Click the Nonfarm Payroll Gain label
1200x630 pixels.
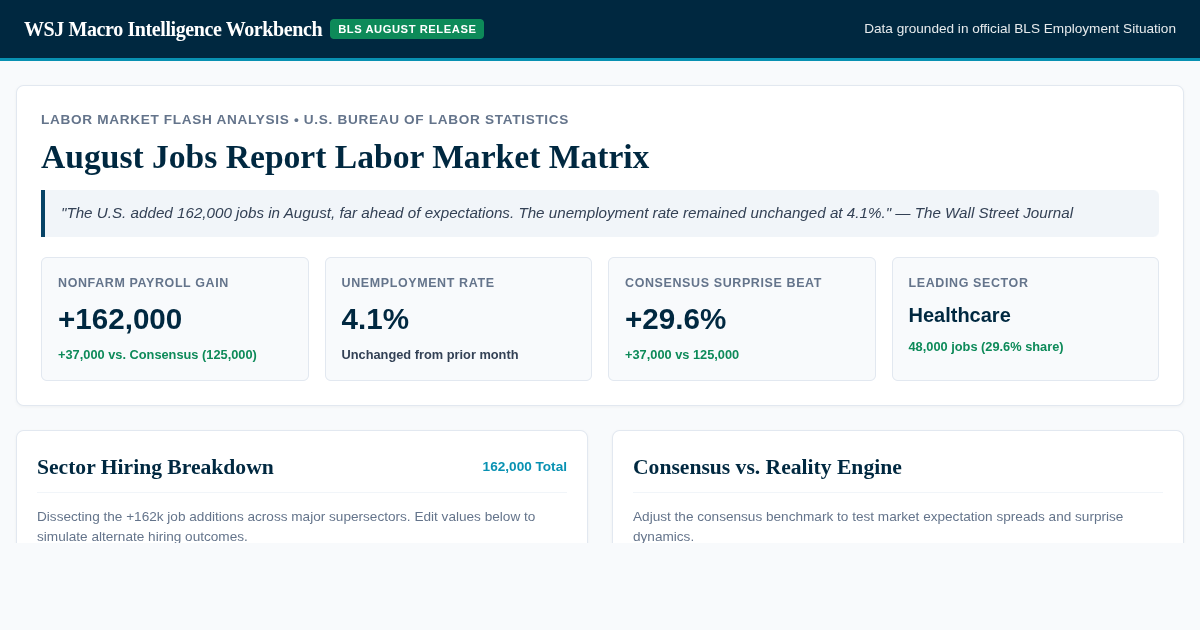pyautogui.click(x=143, y=283)
